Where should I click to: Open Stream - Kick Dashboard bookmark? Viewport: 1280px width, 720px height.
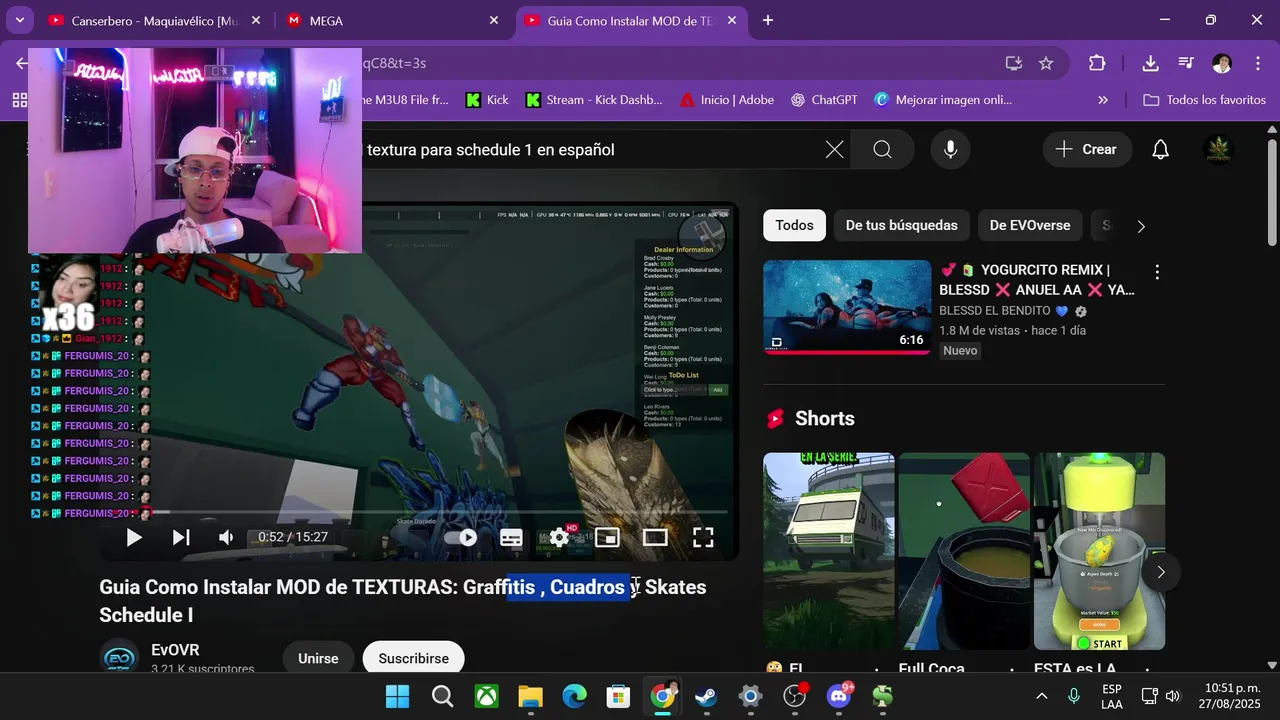tap(594, 100)
